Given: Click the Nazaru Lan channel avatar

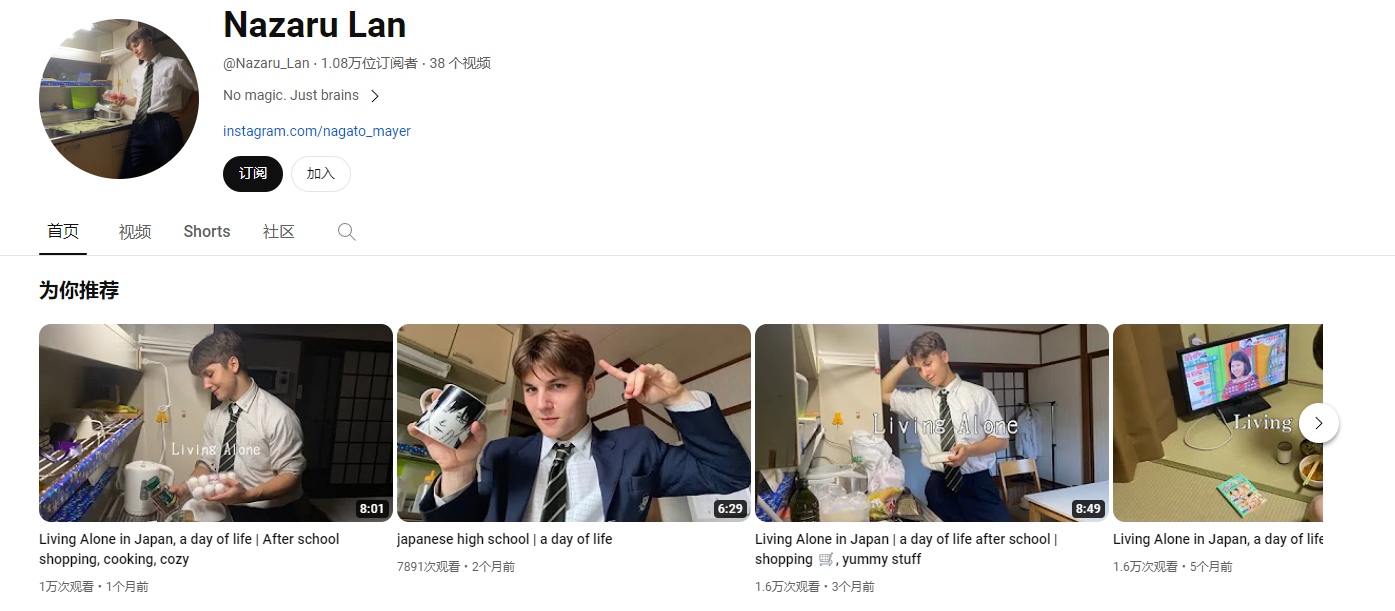Looking at the screenshot, I should [119, 99].
